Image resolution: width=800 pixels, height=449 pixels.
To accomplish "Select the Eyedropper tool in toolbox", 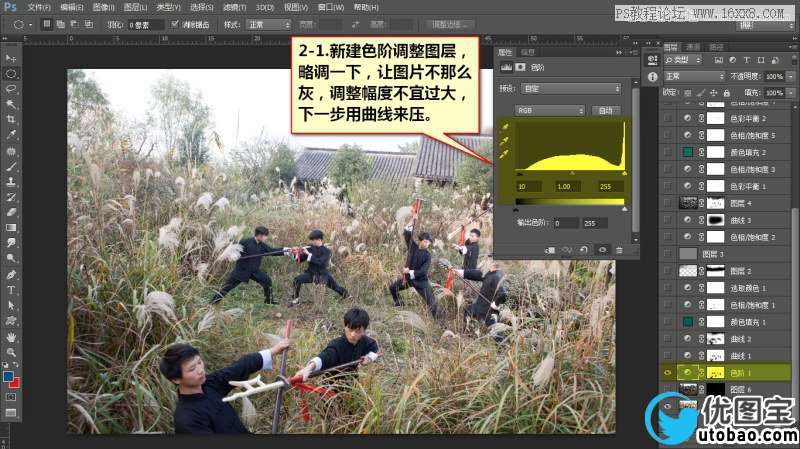I will pos(11,135).
